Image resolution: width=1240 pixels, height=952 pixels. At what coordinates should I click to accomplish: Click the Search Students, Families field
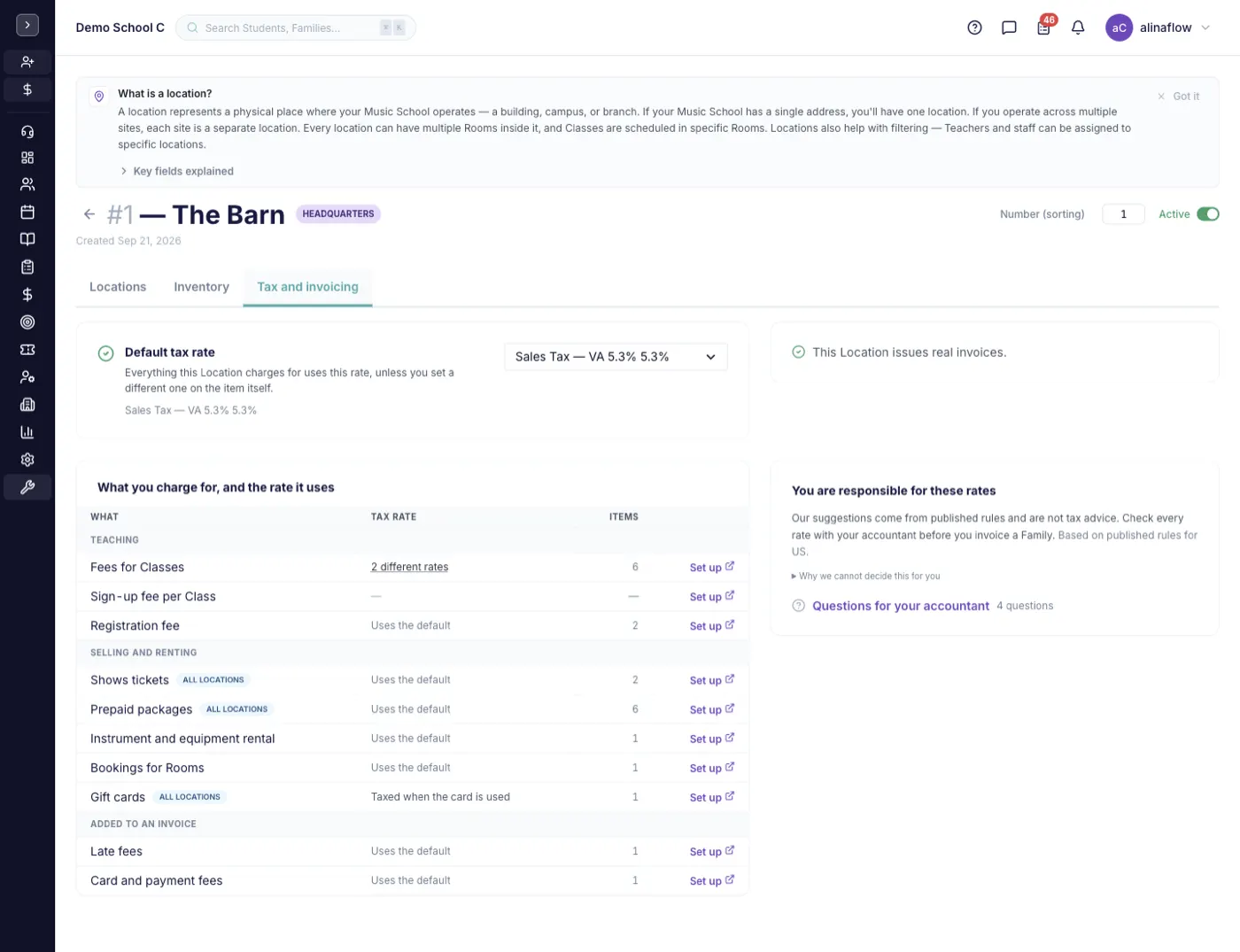[296, 27]
